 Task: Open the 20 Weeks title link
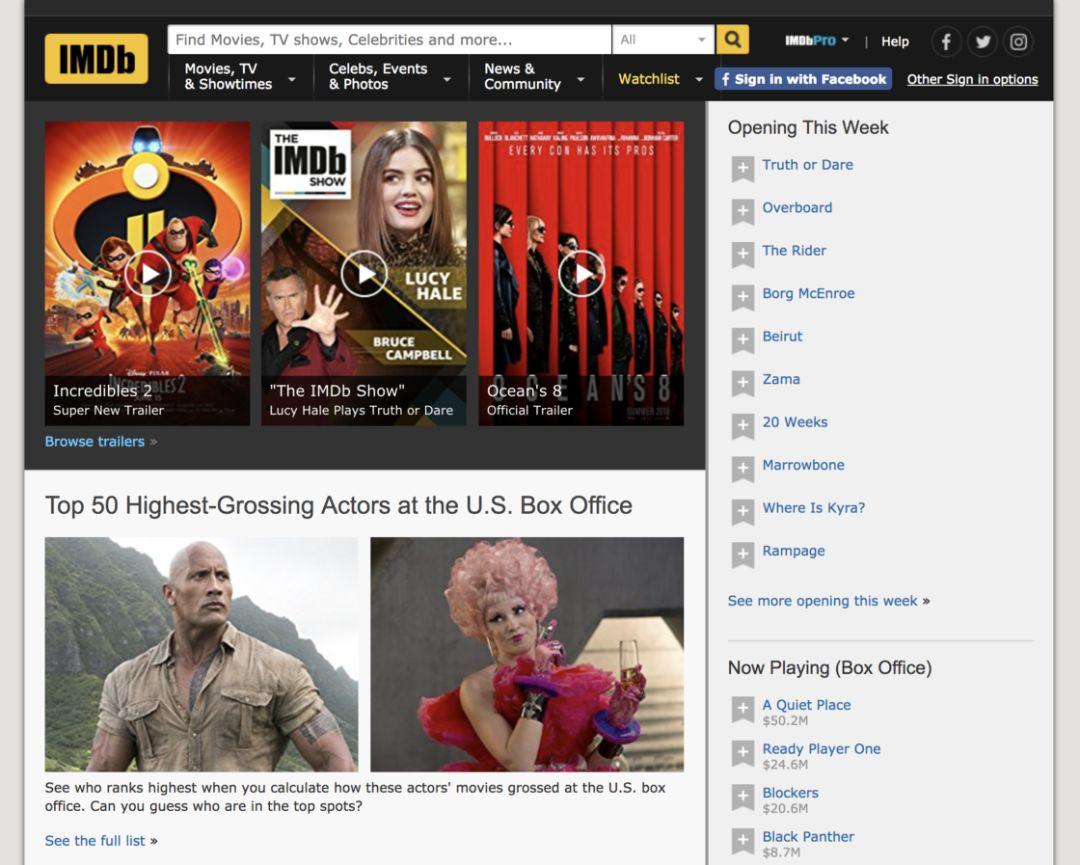795,422
